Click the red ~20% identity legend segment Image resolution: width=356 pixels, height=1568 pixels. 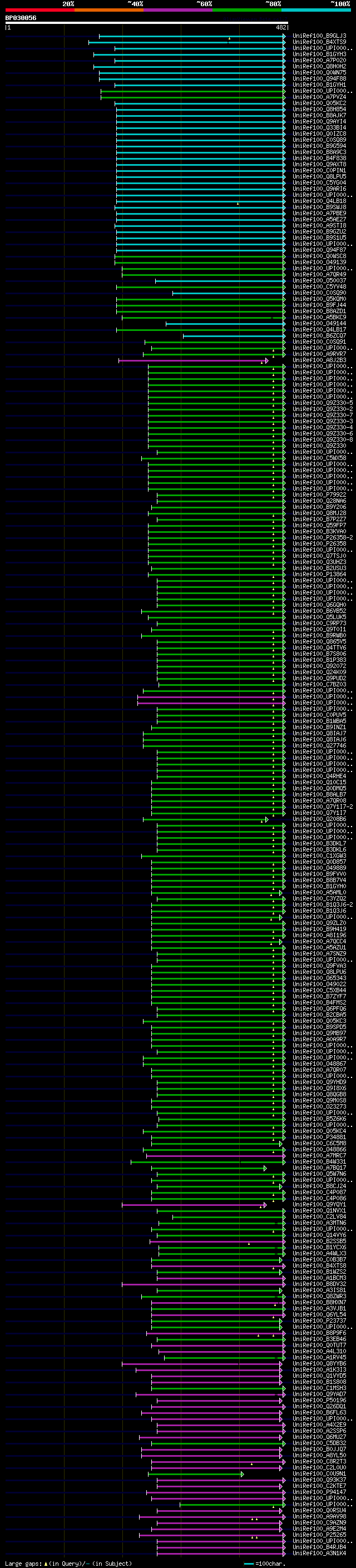(39, 10)
